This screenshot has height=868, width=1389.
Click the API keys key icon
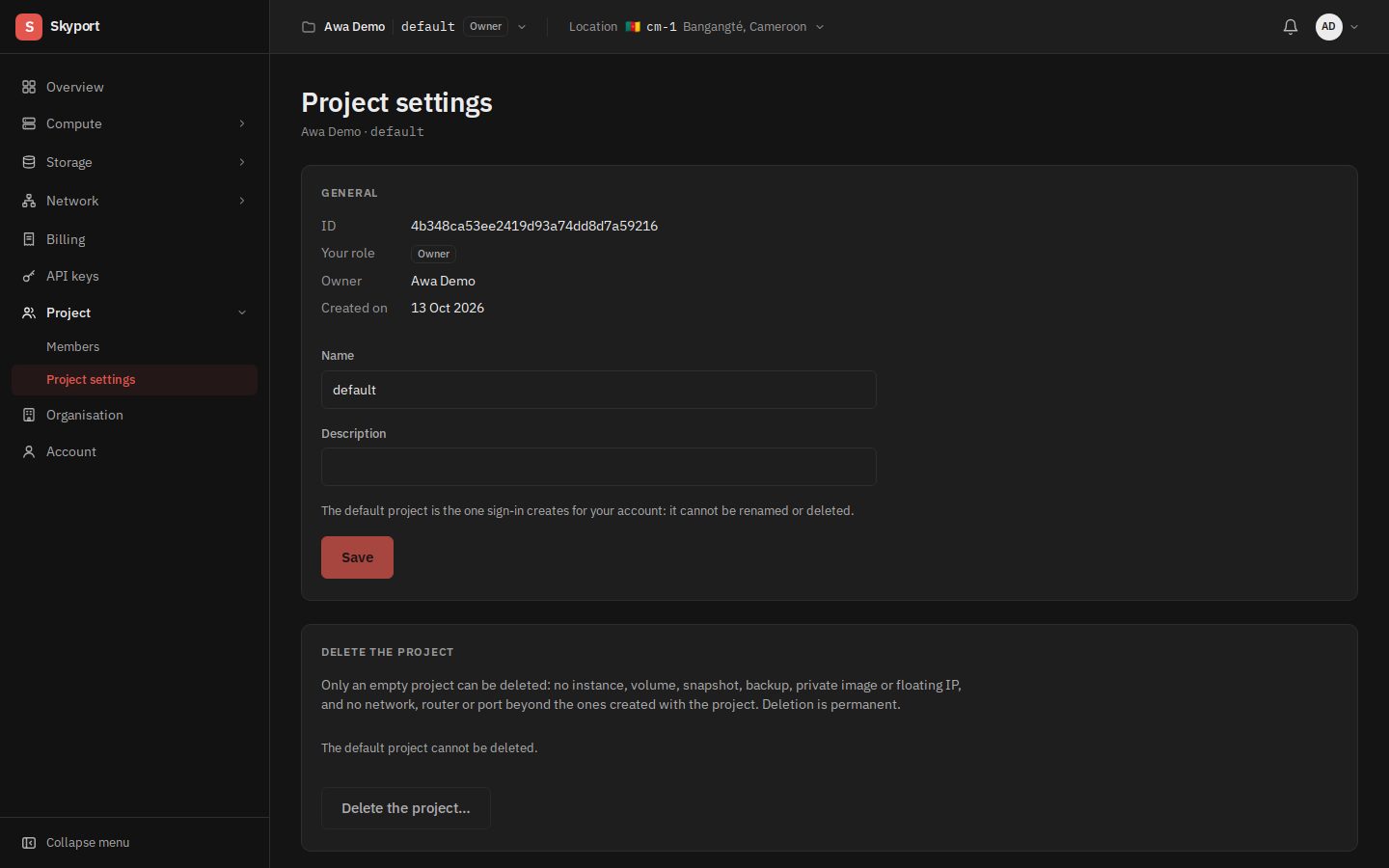coord(29,276)
